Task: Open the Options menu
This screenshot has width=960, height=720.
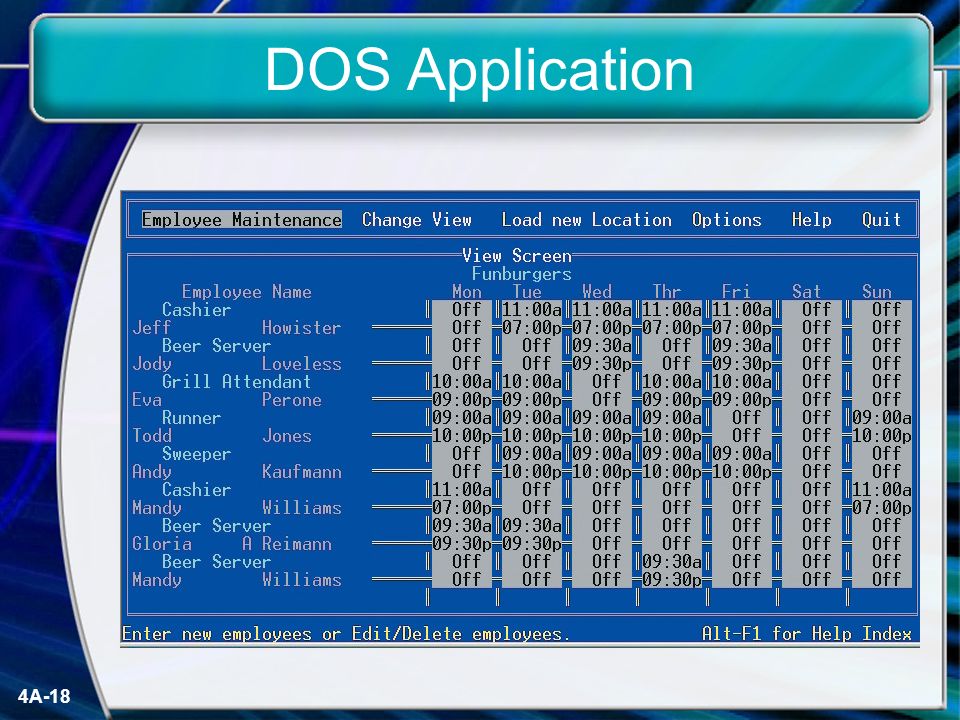Action: (727, 220)
